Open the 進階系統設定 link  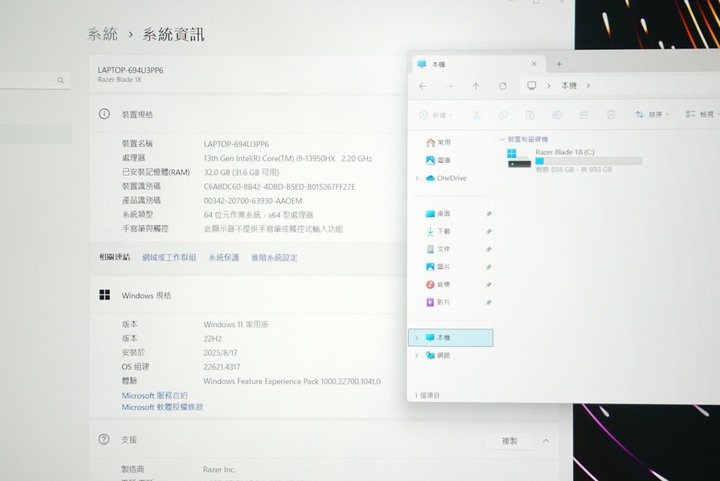(274, 257)
